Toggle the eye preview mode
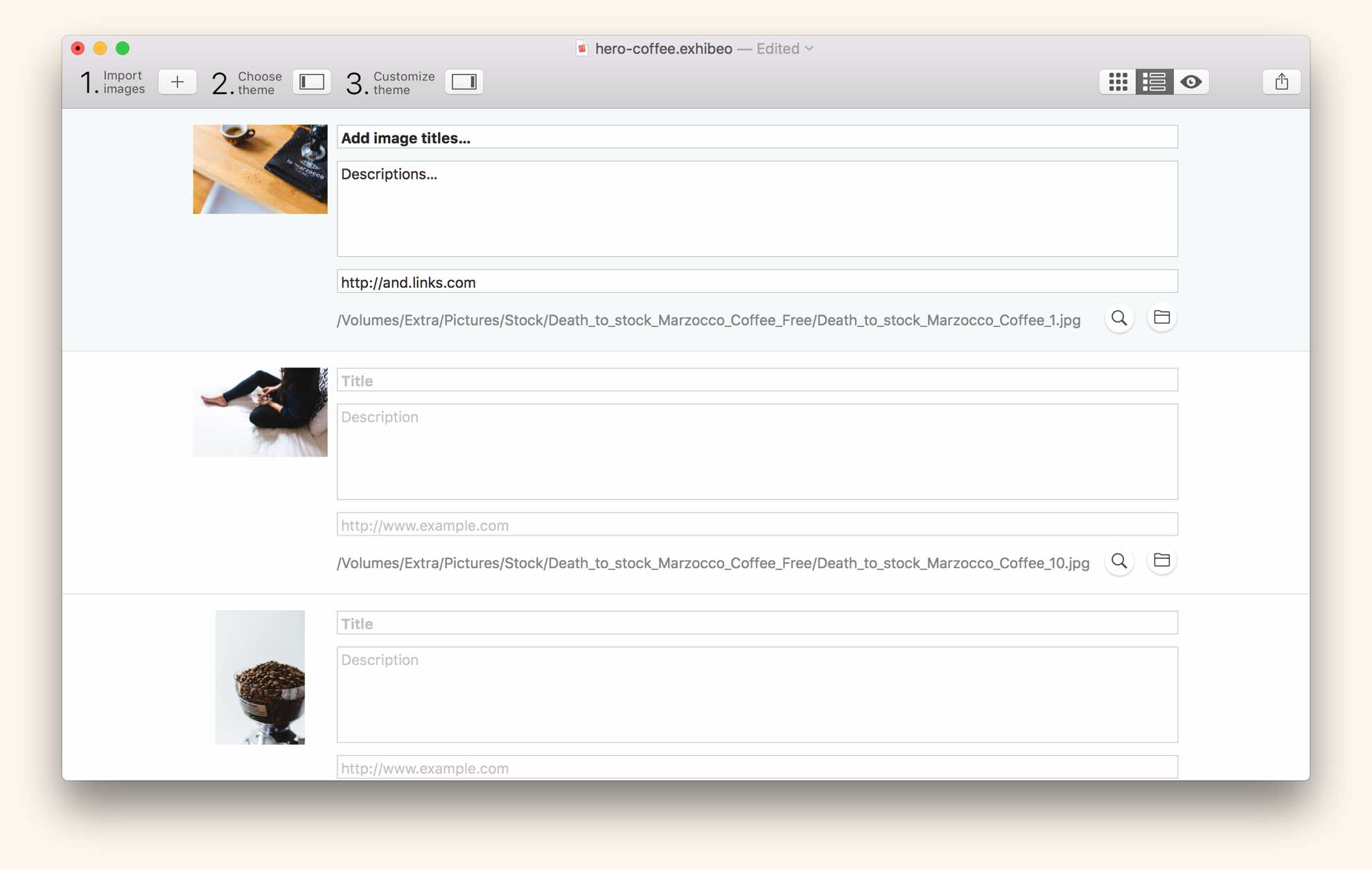The height and width of the screenshot is (870, 1372). tap(1191, 82)
